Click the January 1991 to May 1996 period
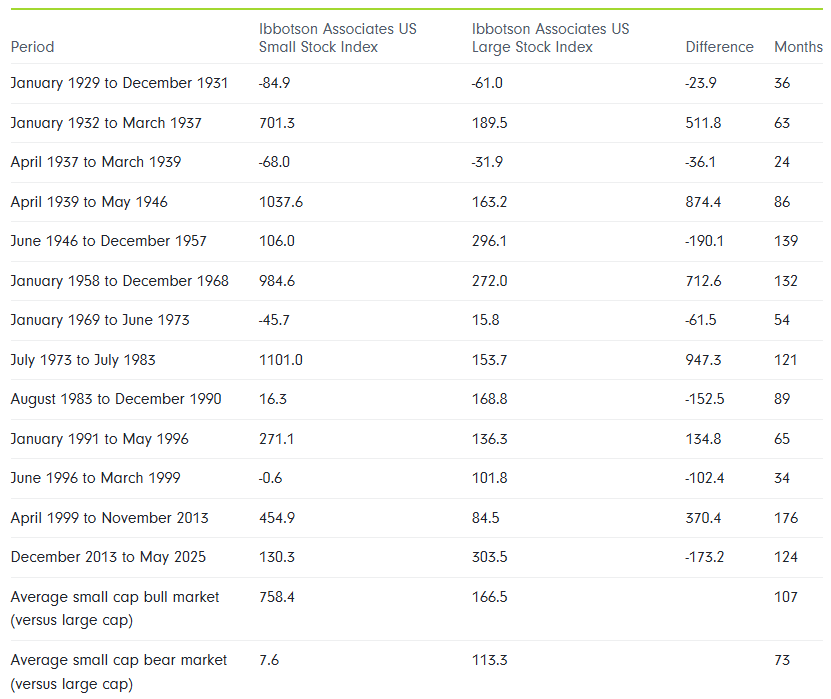 pos(99,439)
